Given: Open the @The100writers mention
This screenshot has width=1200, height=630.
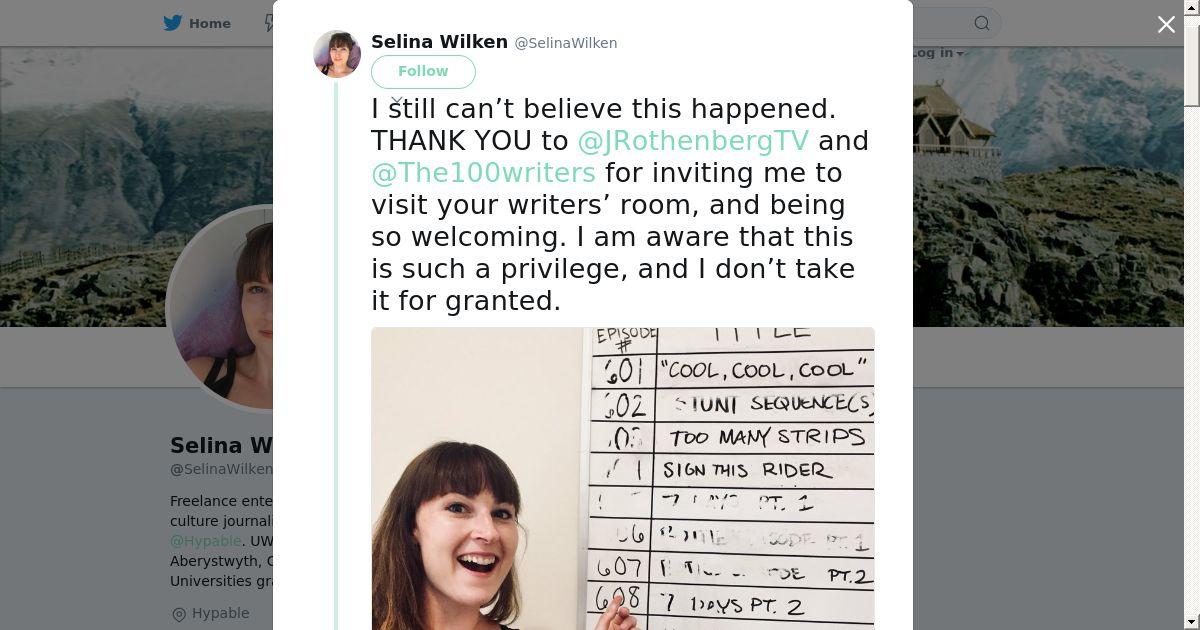Looking at the screenshot, I should 483,173.
